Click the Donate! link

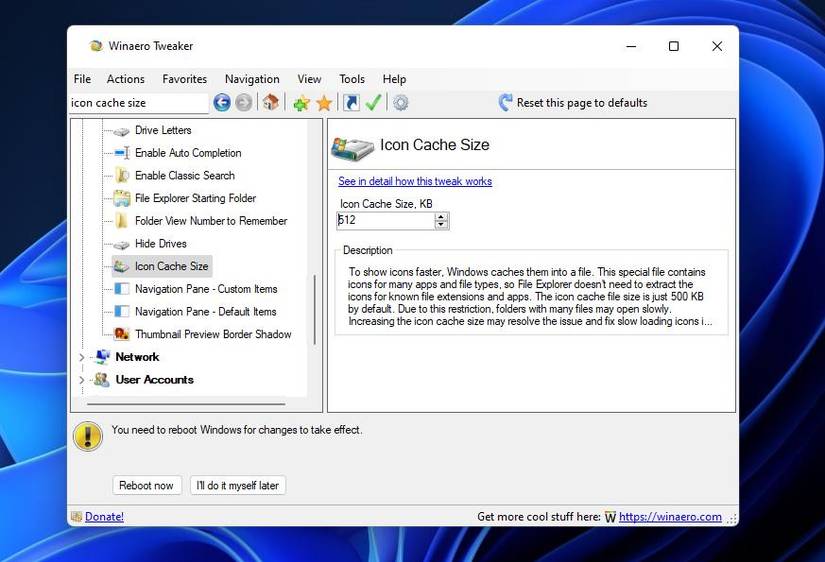tap(104, 517)
